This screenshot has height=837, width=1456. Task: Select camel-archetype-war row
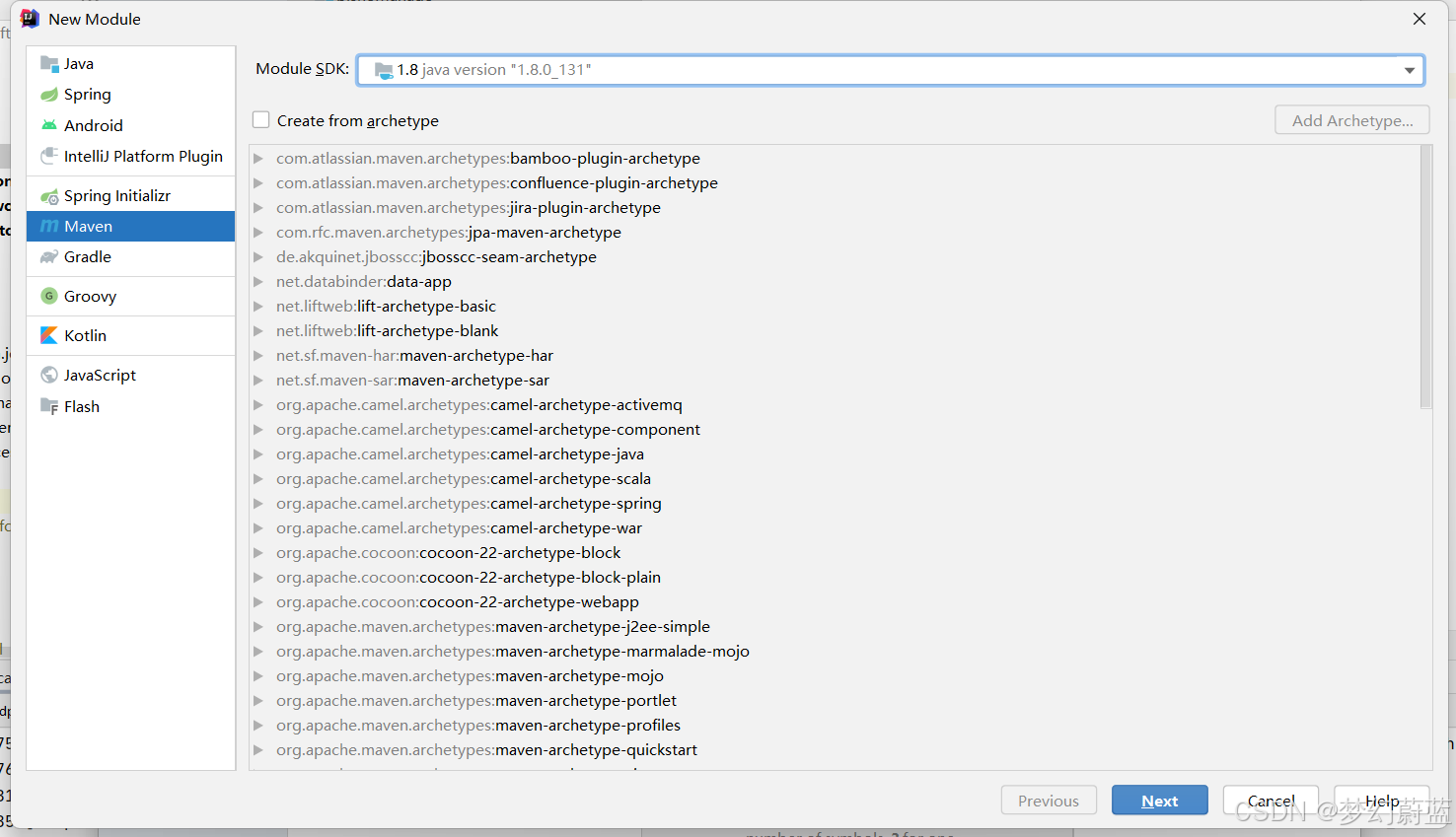(x=835, y=528)
